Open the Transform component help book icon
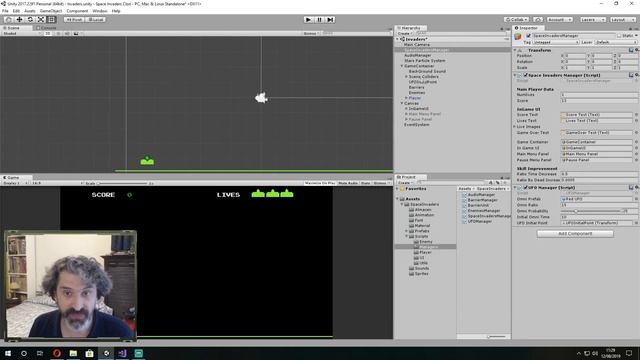 (631, 50)
